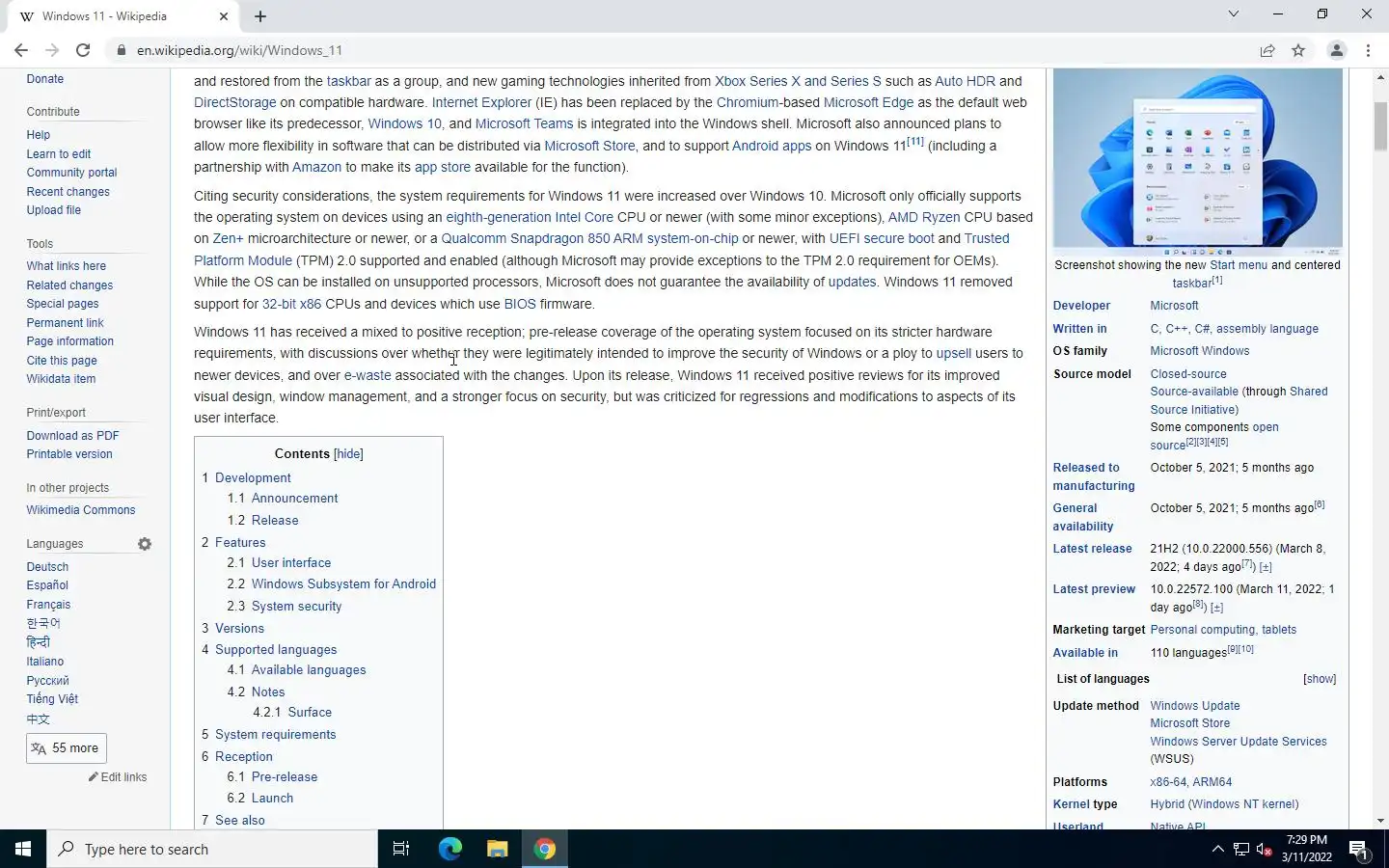Viewport: 1389px width, 868px height.
Task: Select the Windows 11 - Wikipedia tab
Action: [x=122, y=16]
